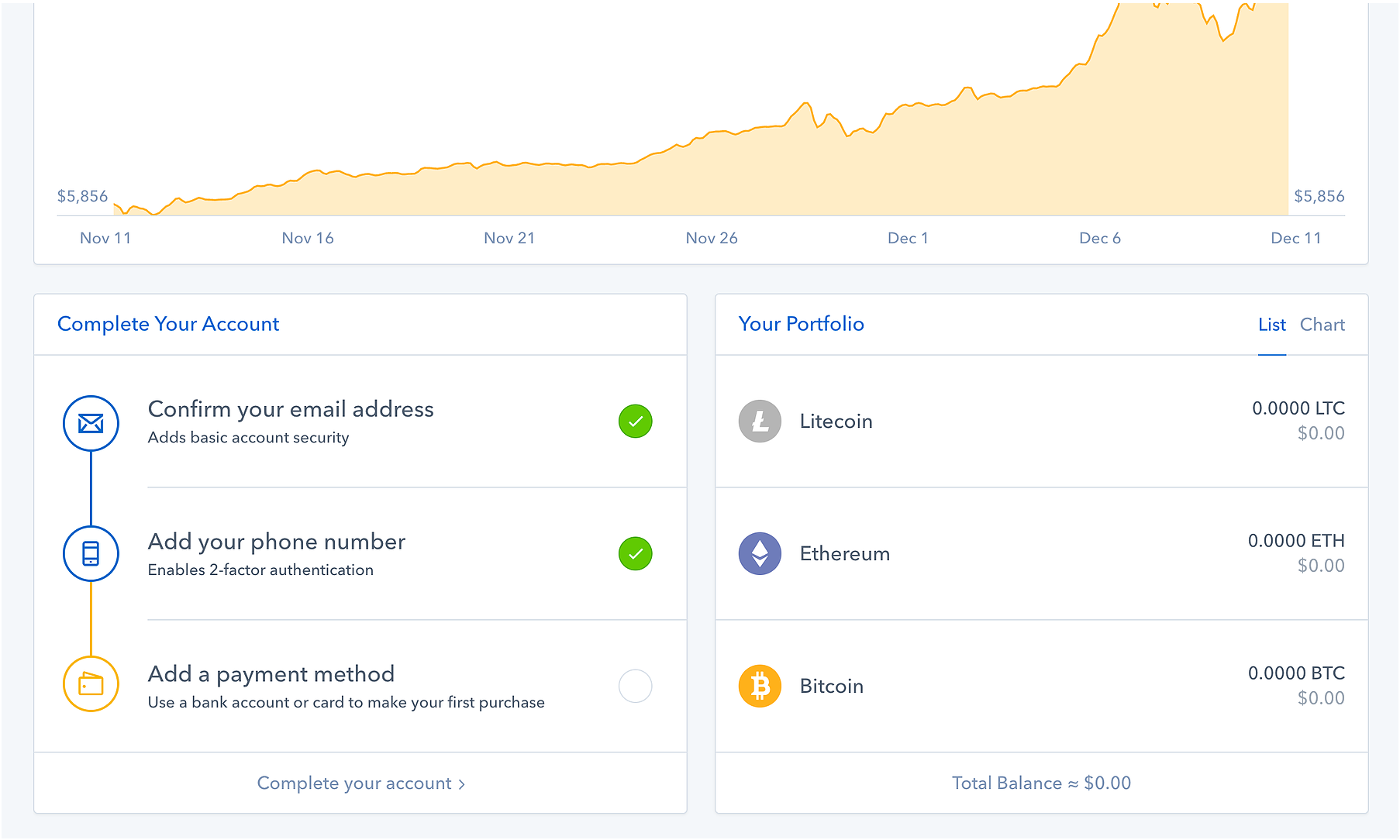Click the 0.0000 BTC balance
This screenshot has width=1400, height=840.
(x=1296, y=673)
